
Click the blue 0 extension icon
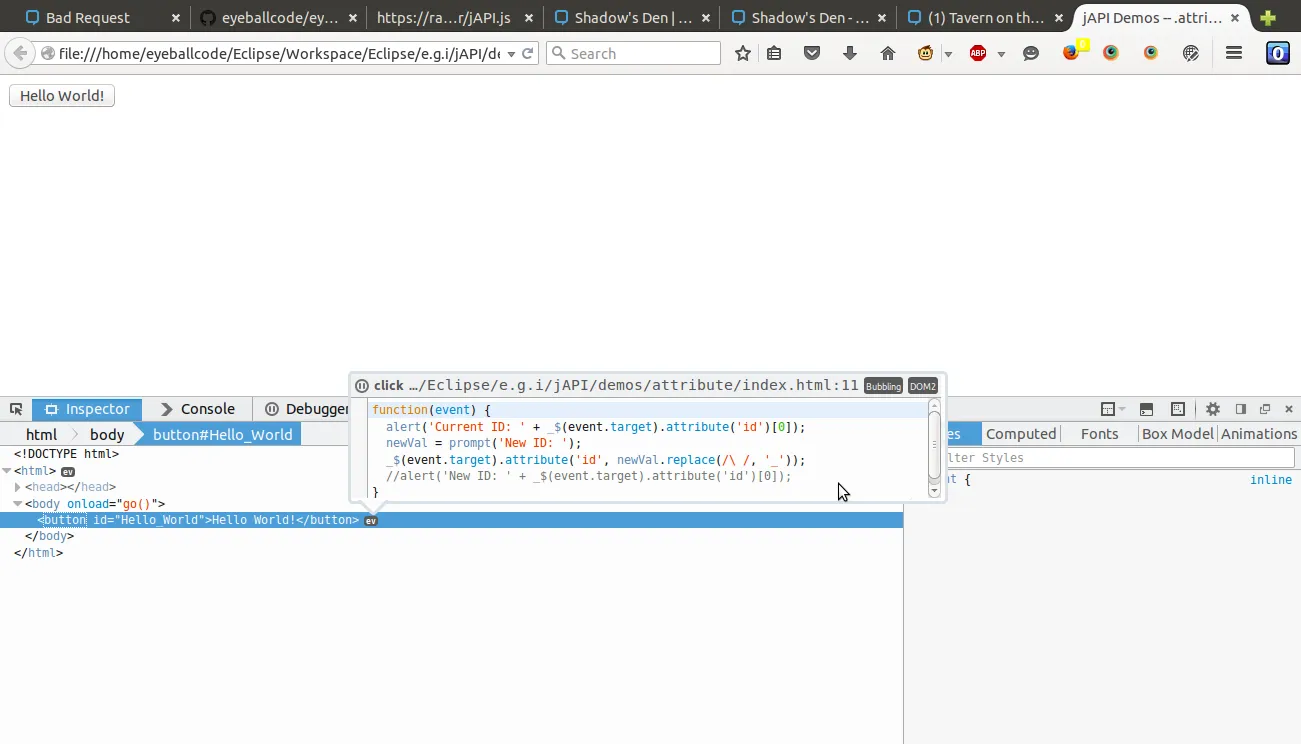[x=1278, y=53]
